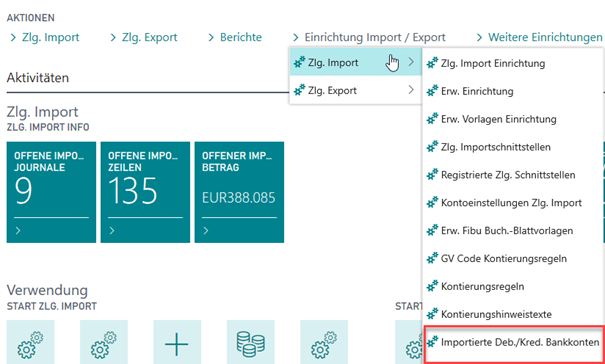
Task: Click gear icon beside Importierte Deb./Kred. Bankkonten
Action: coord(433,342)
